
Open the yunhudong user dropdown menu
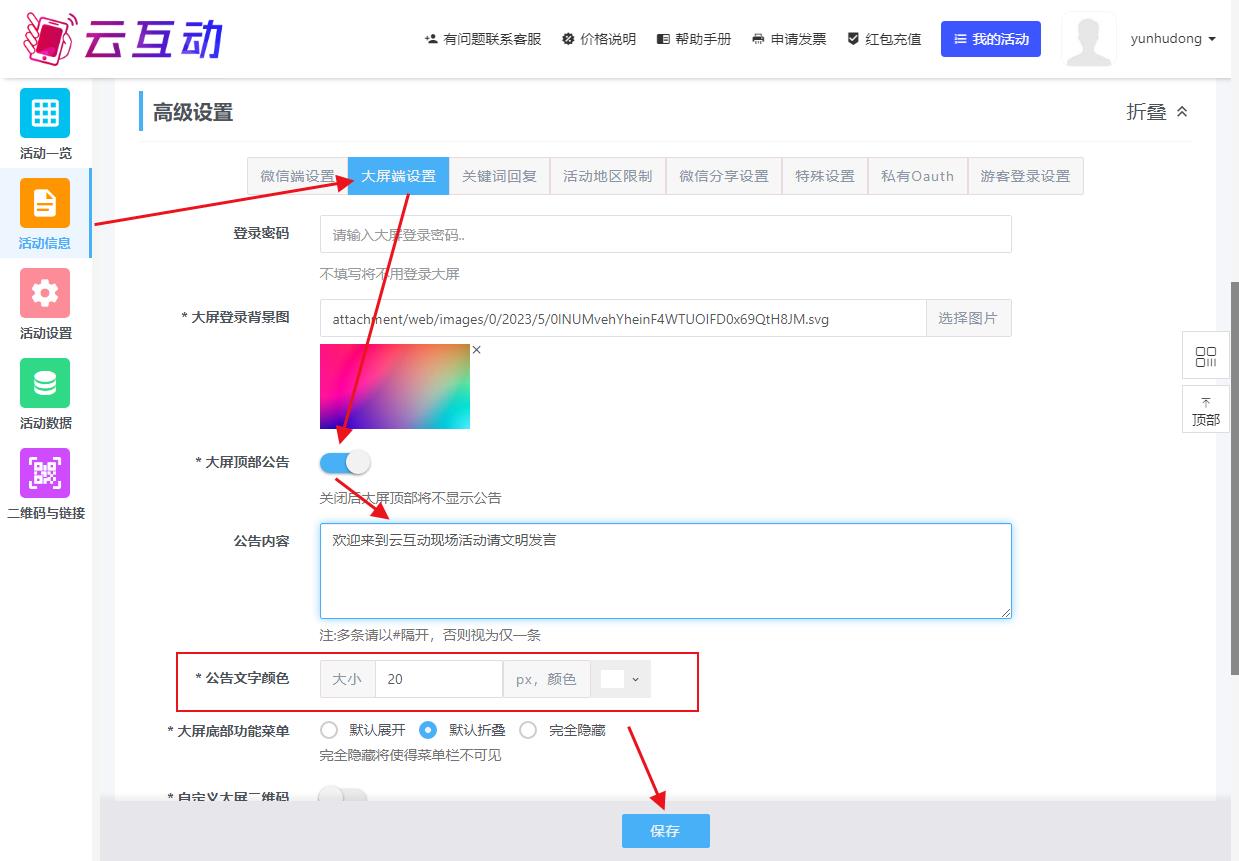click(1172, 39)
